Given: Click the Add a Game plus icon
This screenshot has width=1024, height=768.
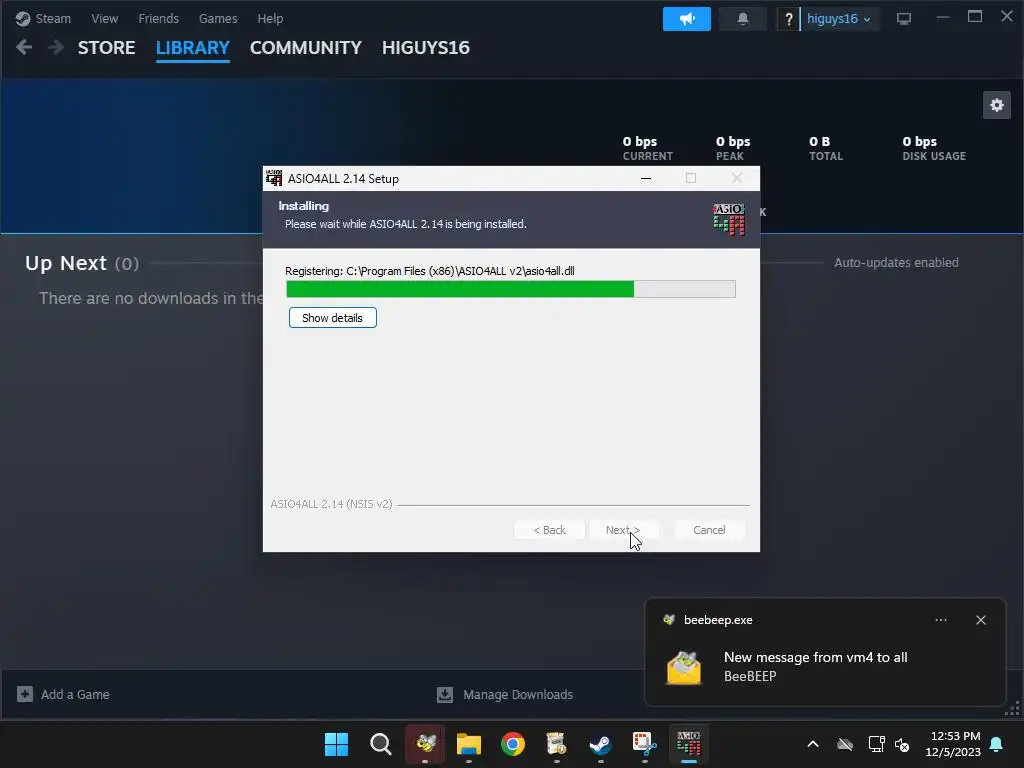Looking at the screenshot, I should click(x=25, y=694).
